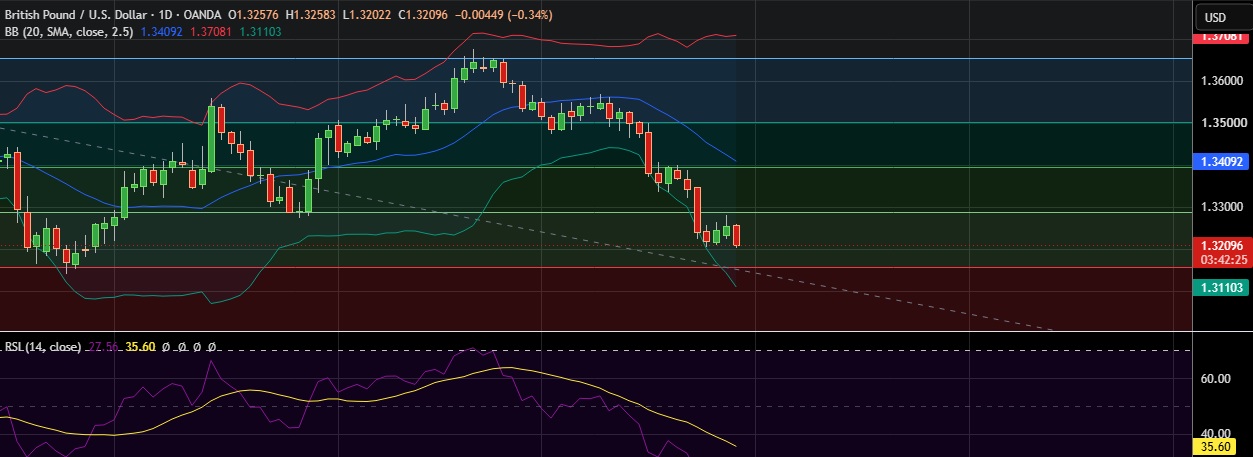
Task: Click the −0.00449 (−0.34%) price change readout
Action: tap(509, 15)
